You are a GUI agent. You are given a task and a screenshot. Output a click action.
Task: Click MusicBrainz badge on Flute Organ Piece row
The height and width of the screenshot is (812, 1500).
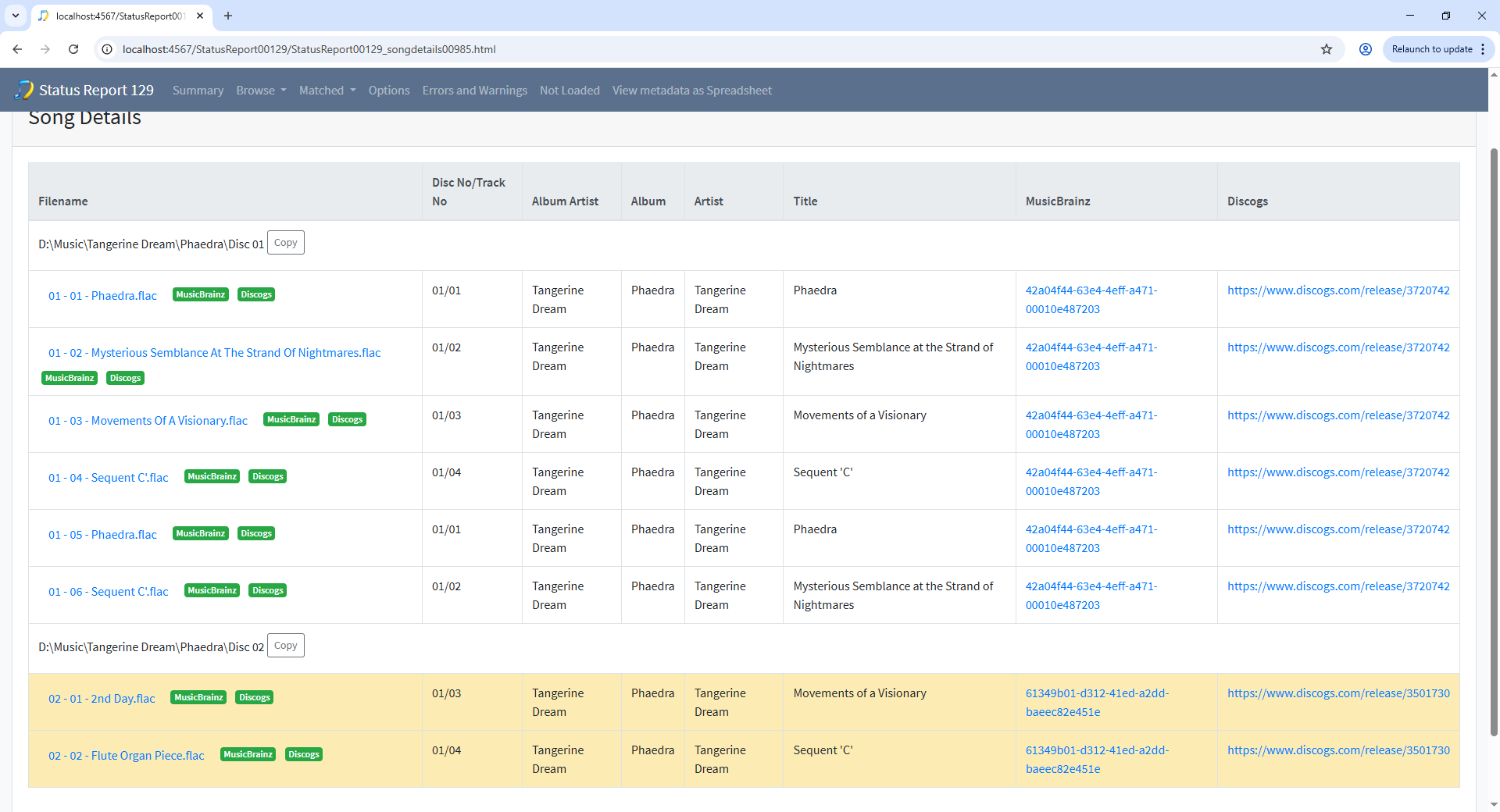(x=248, y=754)
